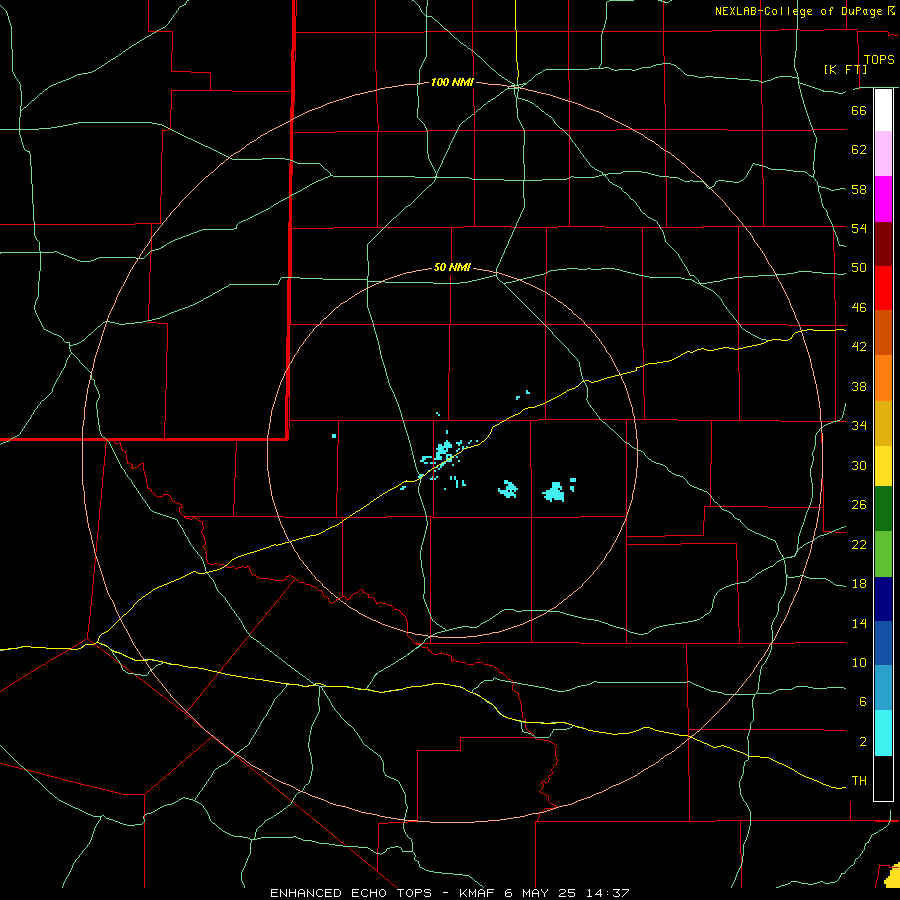Viewport: 900px width, 900px height.
Task: Click the legend value 50
Action: (859, 268)
